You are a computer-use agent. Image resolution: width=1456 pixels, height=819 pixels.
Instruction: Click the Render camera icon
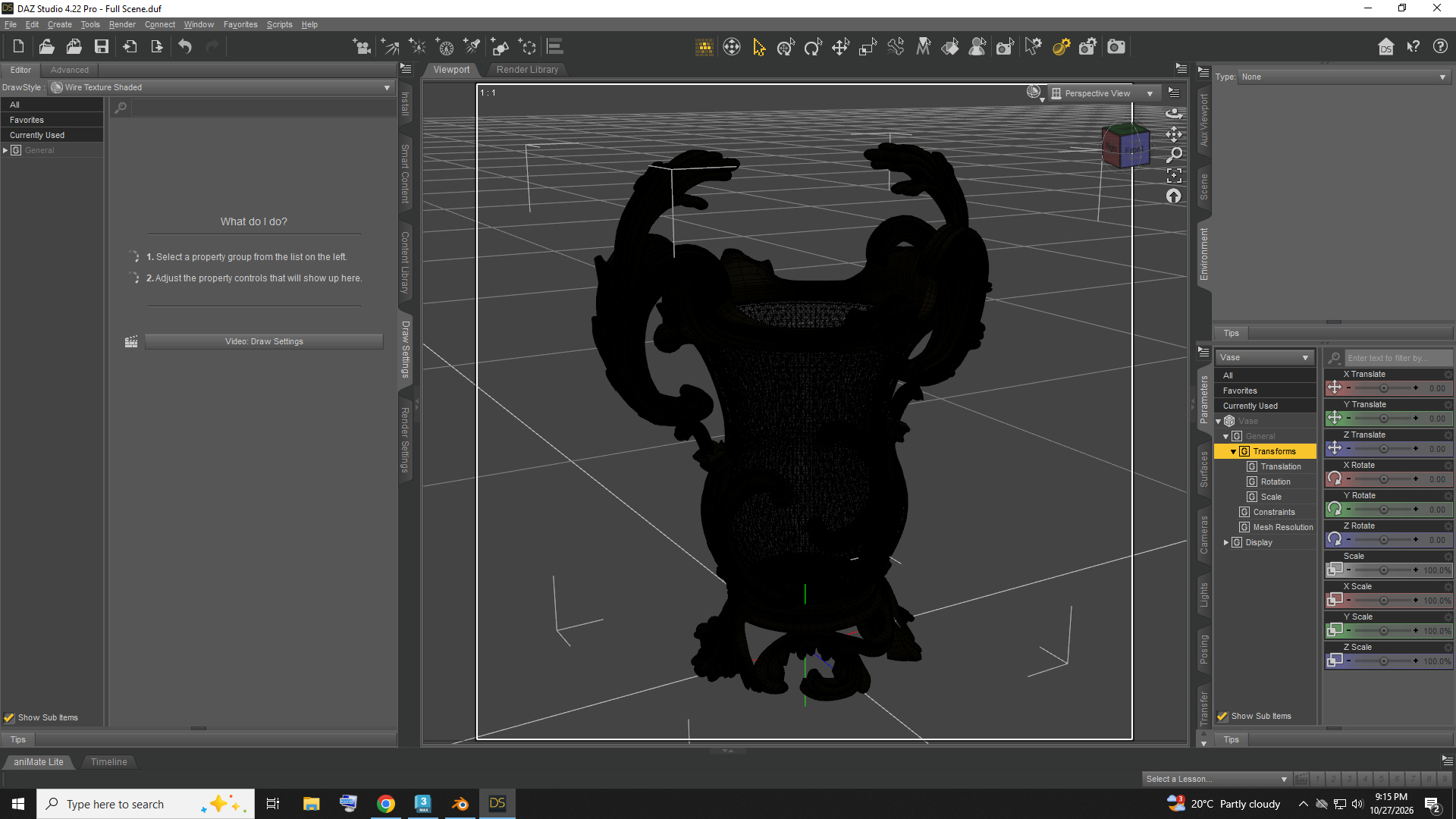tap(1116, 47)
